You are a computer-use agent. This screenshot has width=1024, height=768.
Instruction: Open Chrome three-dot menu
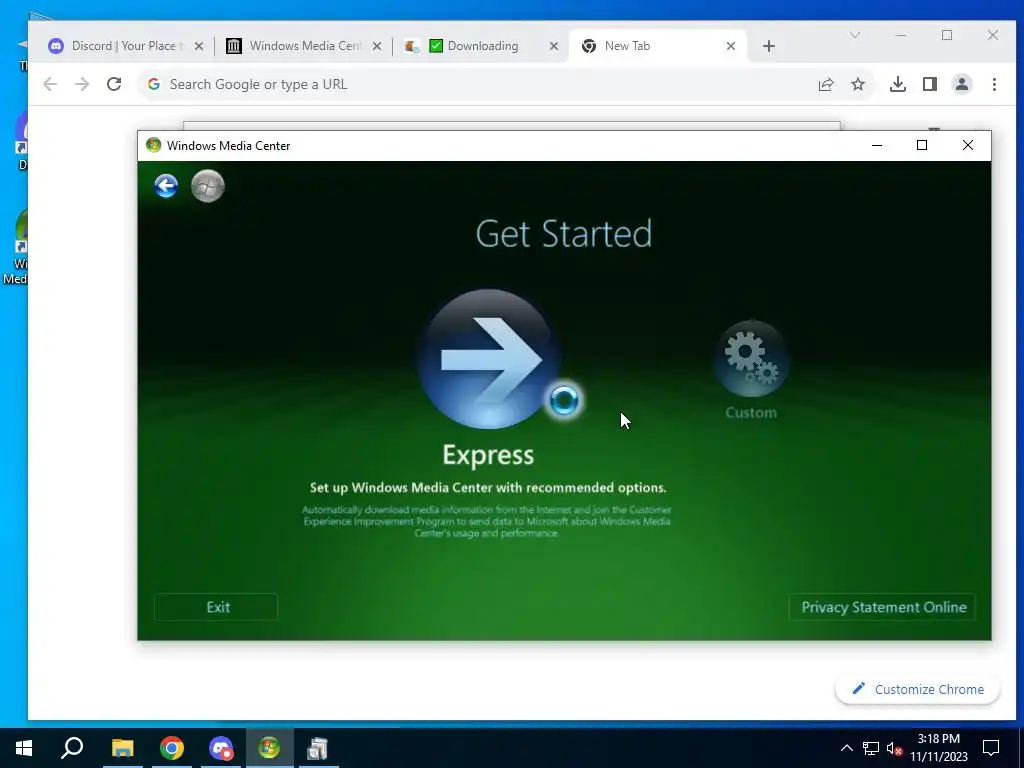(994, 84)
